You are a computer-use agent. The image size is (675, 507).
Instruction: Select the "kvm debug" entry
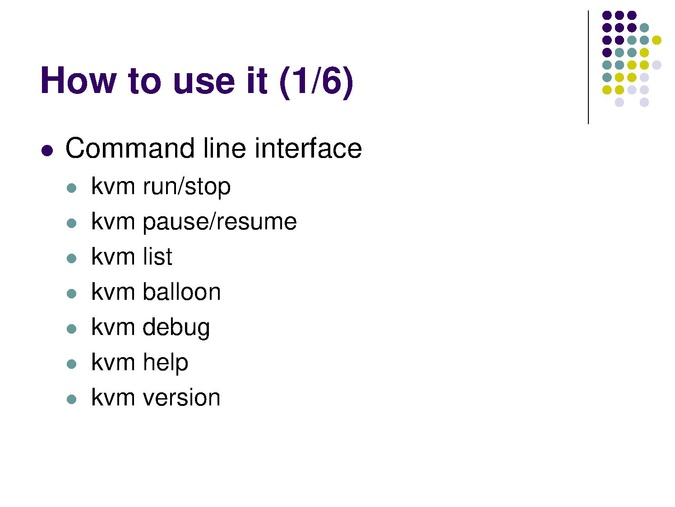(x=150, y=327)
